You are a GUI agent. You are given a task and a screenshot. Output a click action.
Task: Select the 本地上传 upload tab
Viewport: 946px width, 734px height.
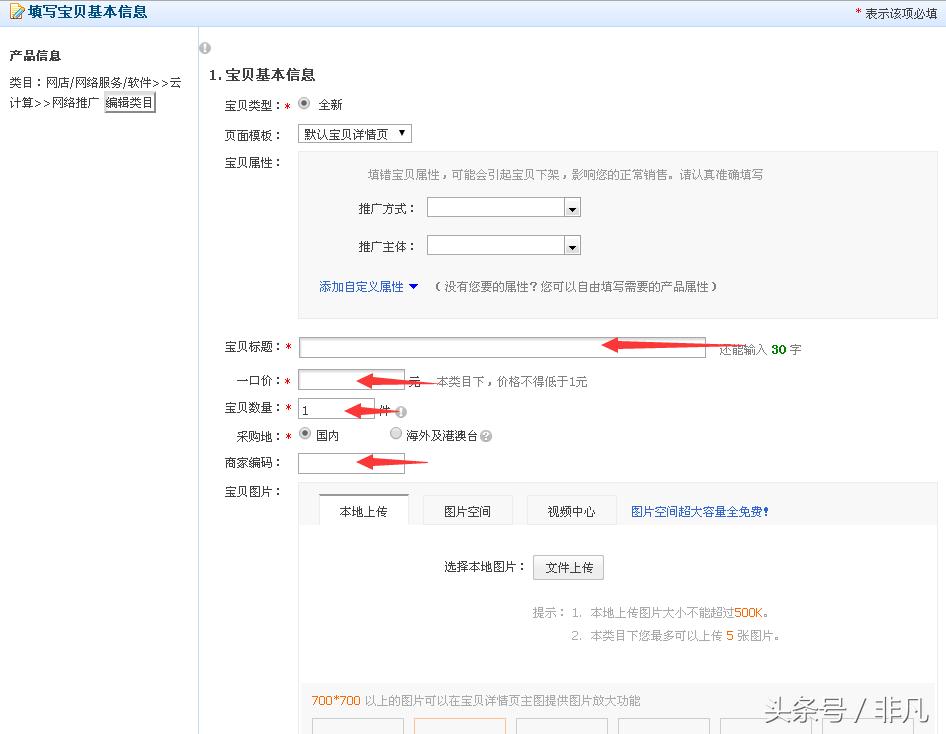[x=363, y=510]
